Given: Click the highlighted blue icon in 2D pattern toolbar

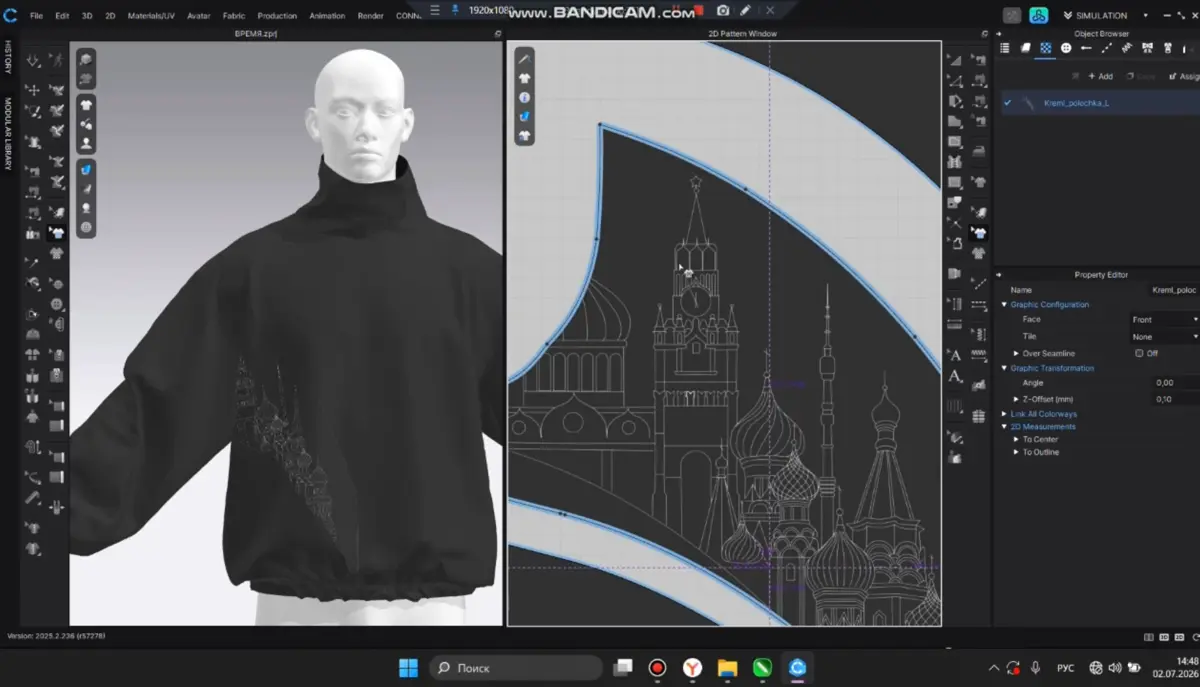Looking at the screenshot, I should 524,117.
